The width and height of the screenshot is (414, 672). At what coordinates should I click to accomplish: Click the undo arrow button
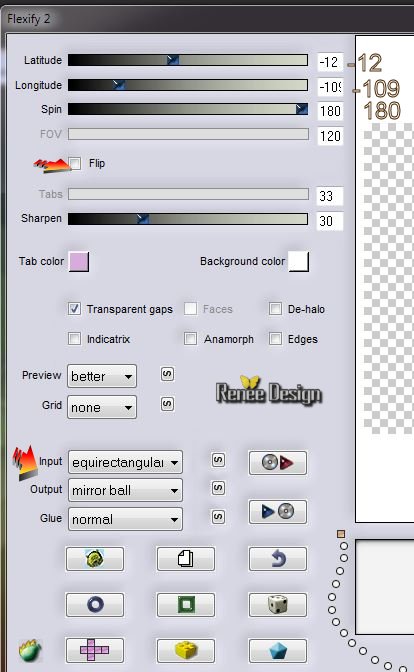[x=278, y=559]
